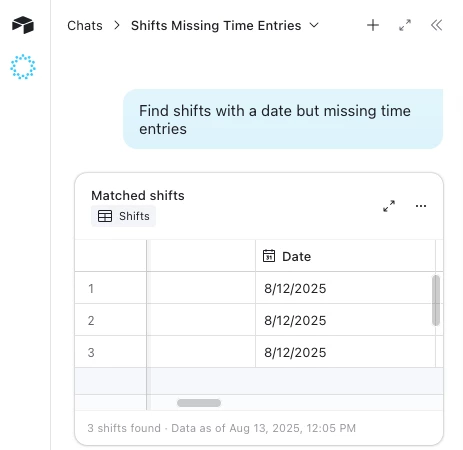Go back to Chats in the breadcrumb
This screenshot has height=450, width=463.
(x=85, y=26)
